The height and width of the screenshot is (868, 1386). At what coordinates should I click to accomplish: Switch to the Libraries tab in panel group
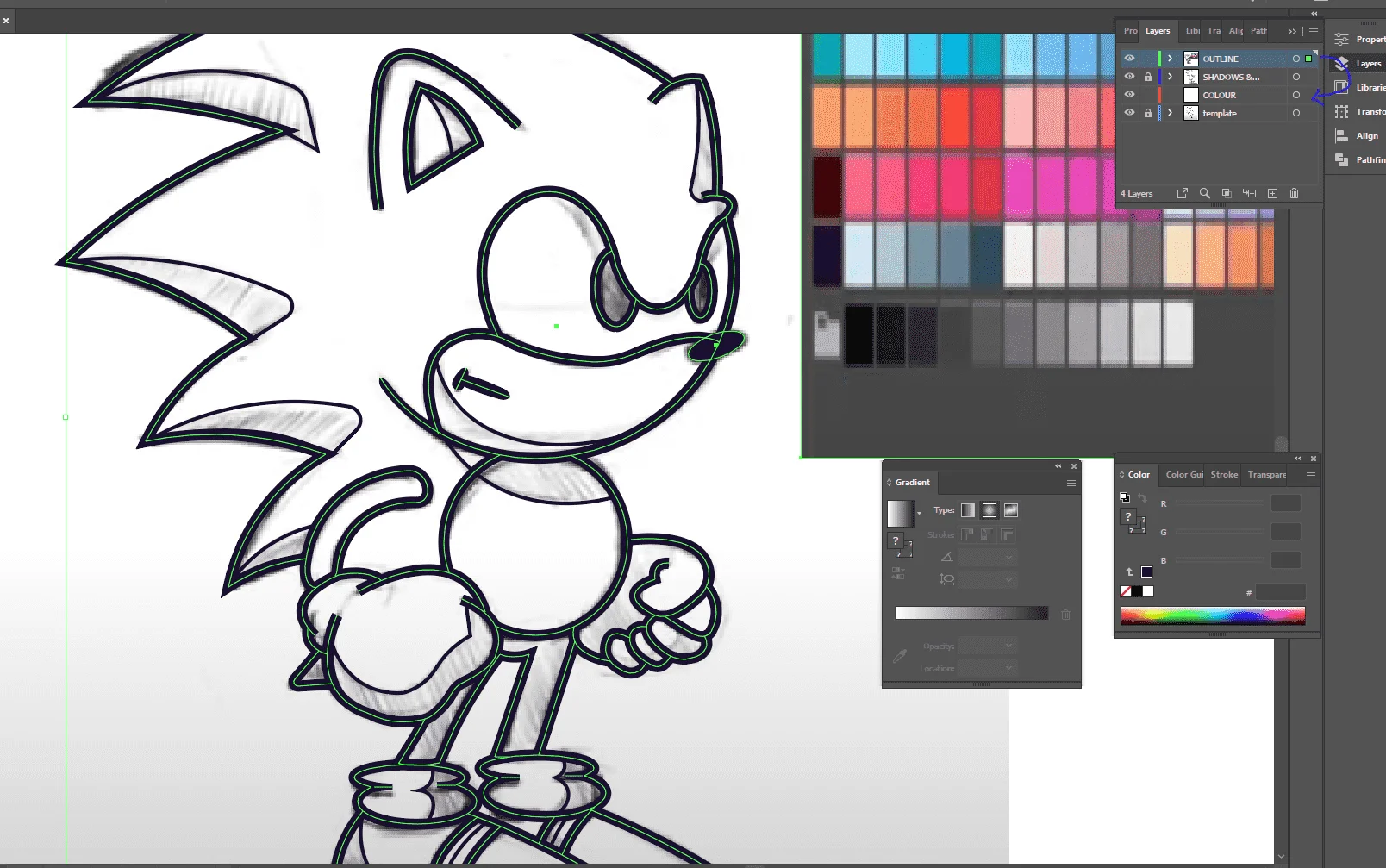[x=1193, y=31]
